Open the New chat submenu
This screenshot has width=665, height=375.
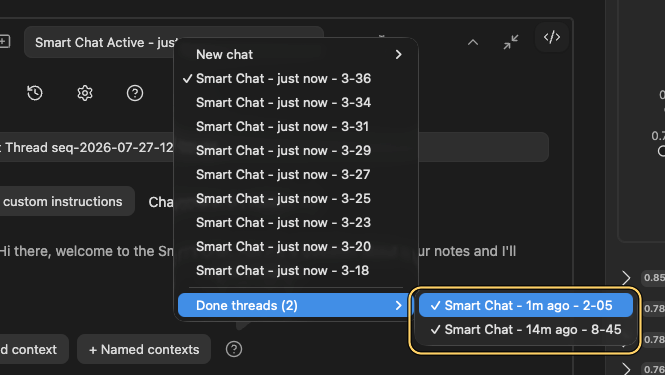[x=296, y=54]
